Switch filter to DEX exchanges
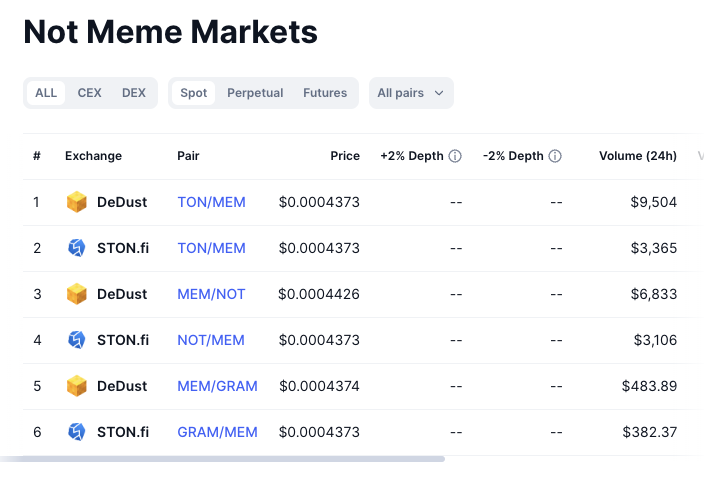The image size is (704, 479). [134, 93]
